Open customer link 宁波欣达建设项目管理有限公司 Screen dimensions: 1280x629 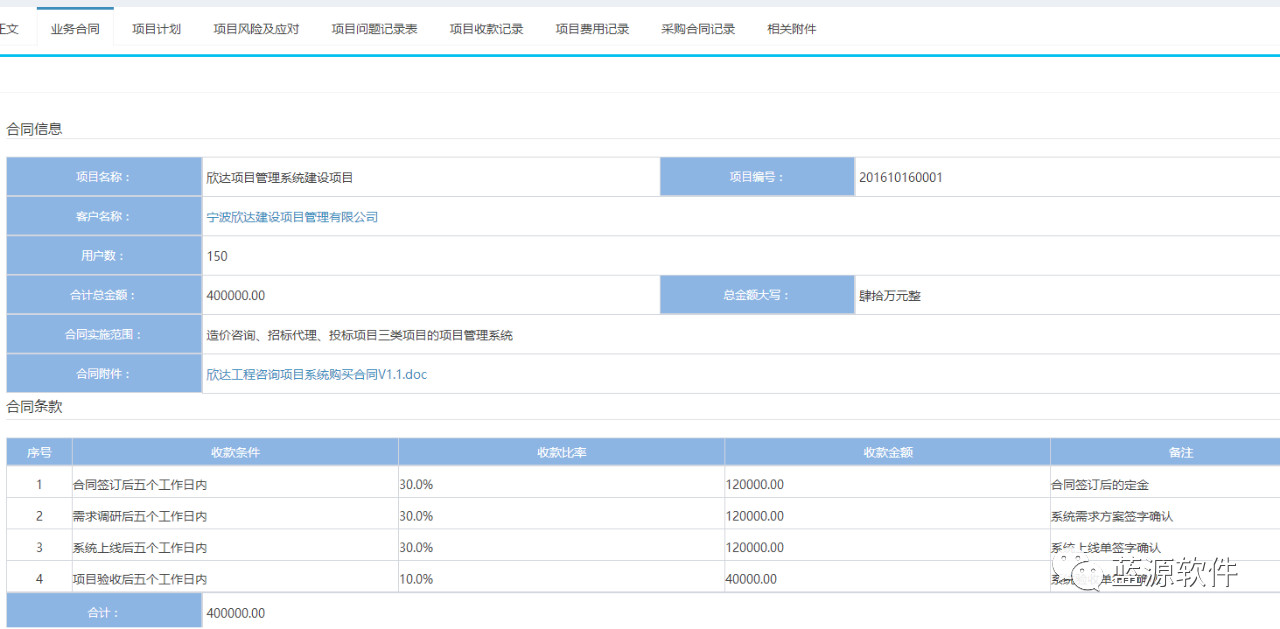click(292, 217)
